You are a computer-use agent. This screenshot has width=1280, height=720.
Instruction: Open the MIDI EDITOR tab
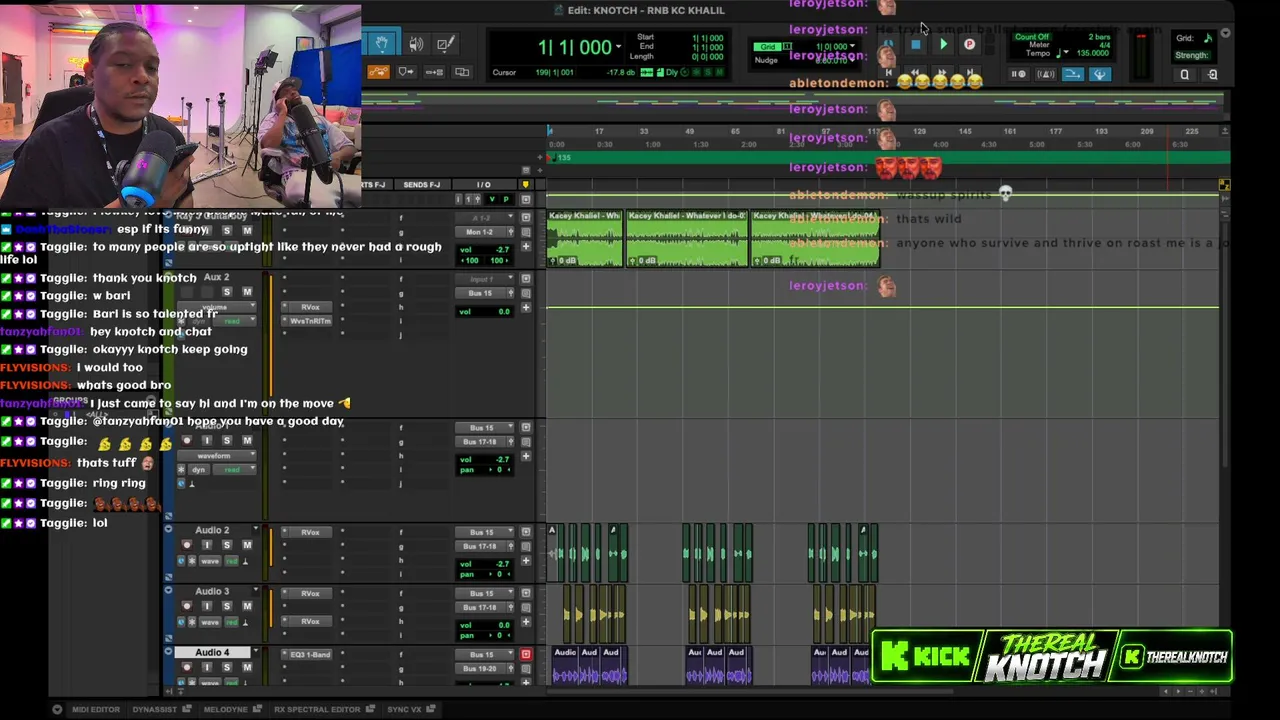96,710
